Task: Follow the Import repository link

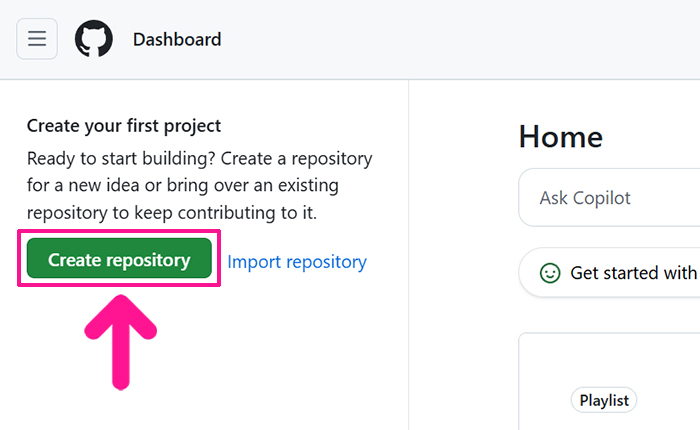Action: click(x=297, y=262)
